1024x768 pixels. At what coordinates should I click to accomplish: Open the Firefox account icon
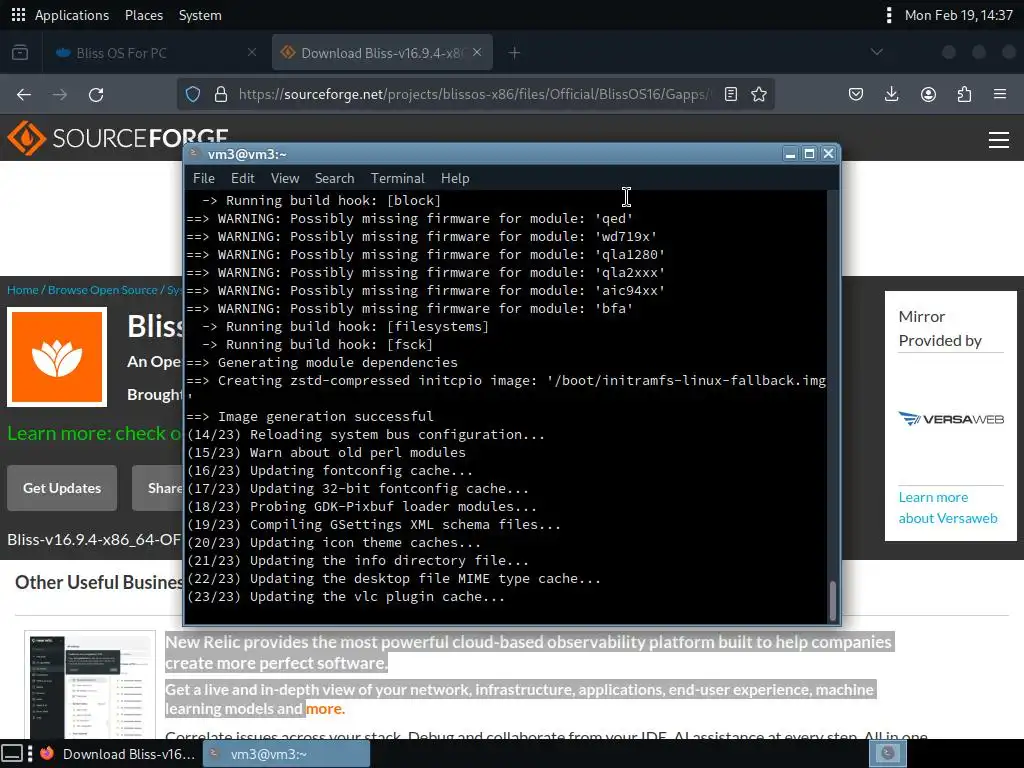point(928,95)
